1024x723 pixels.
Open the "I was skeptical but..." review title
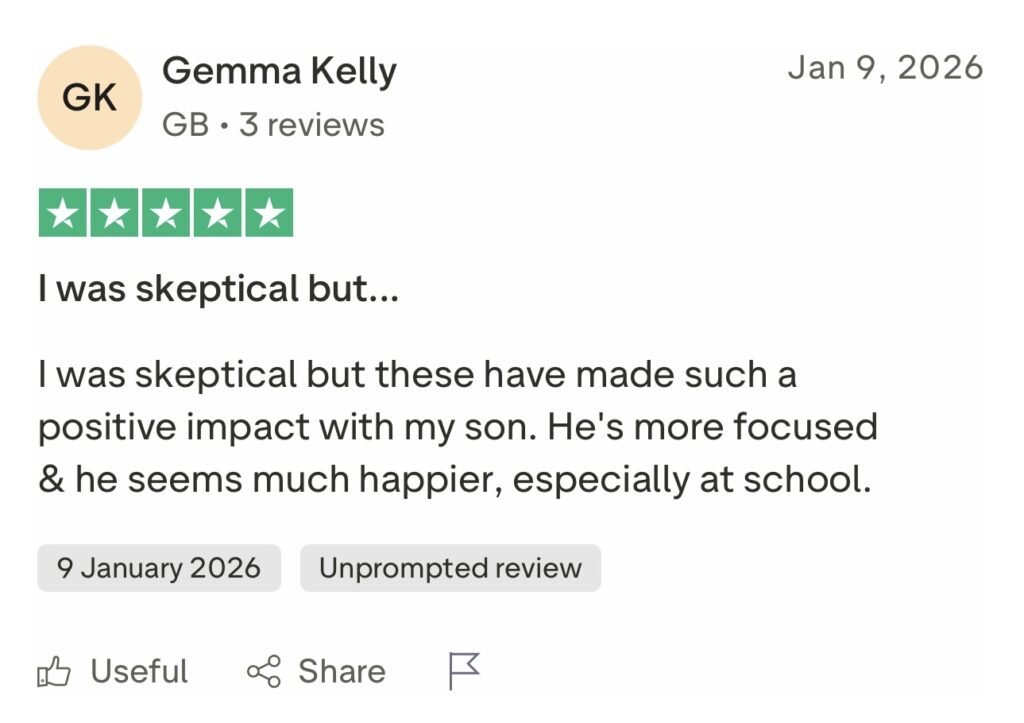tap(218, 289)
